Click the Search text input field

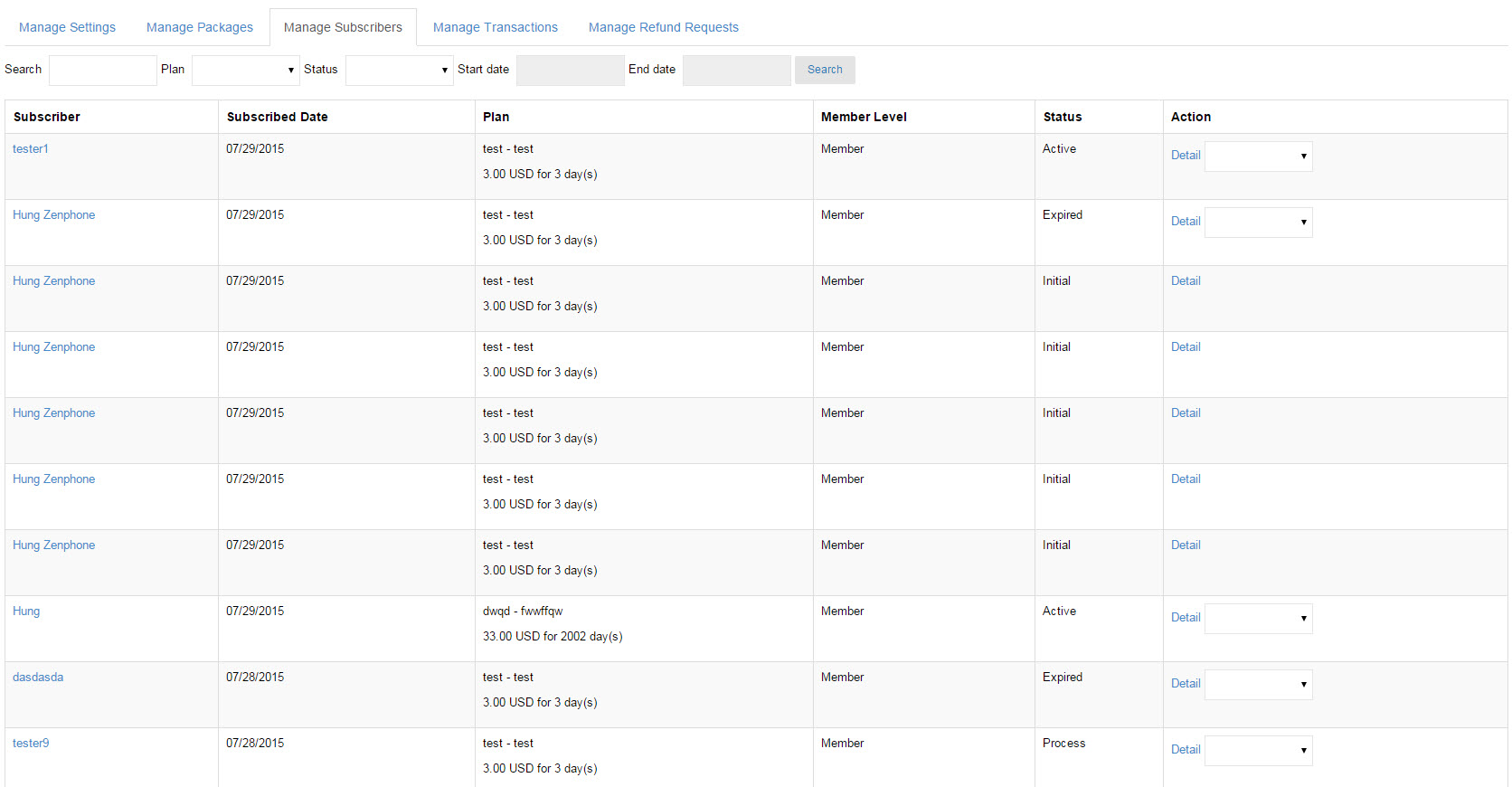[102, 70]
